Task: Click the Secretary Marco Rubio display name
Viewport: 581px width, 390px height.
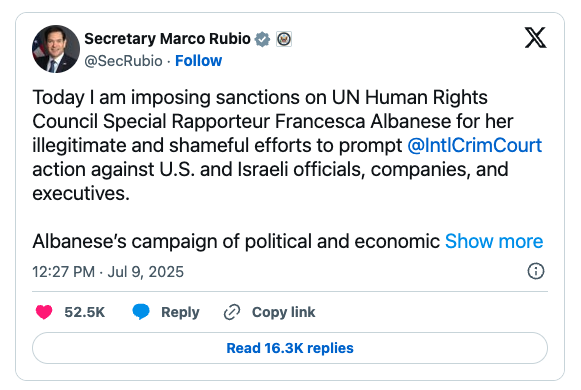Action: click(x=167, y=39)
